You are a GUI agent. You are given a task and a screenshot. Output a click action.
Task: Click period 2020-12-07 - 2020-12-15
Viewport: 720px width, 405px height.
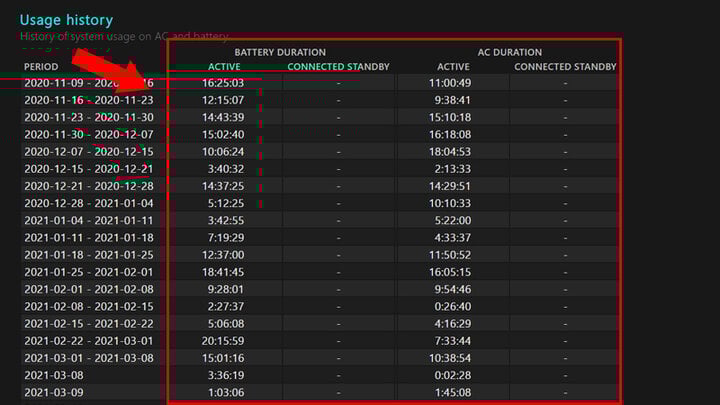point(89,152)
